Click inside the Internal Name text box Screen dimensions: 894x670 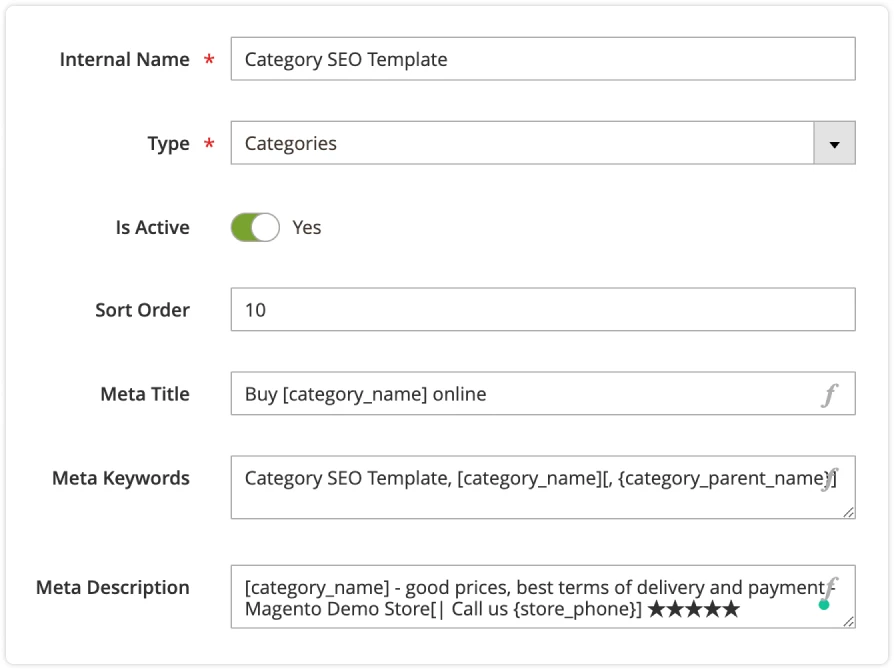click(x=500, y=59)
